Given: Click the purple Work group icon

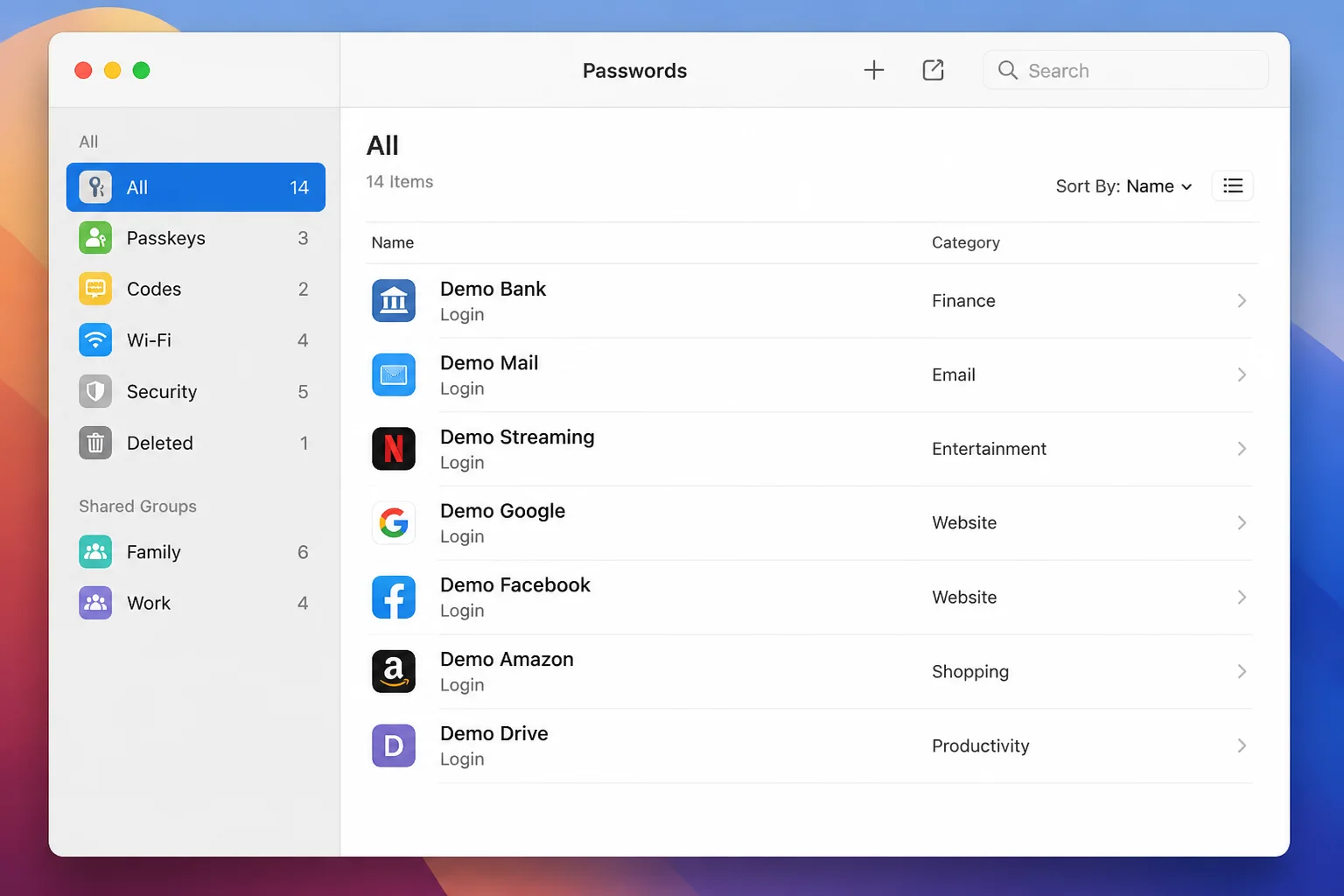Looking at the screenshot, I should [95, 603].
